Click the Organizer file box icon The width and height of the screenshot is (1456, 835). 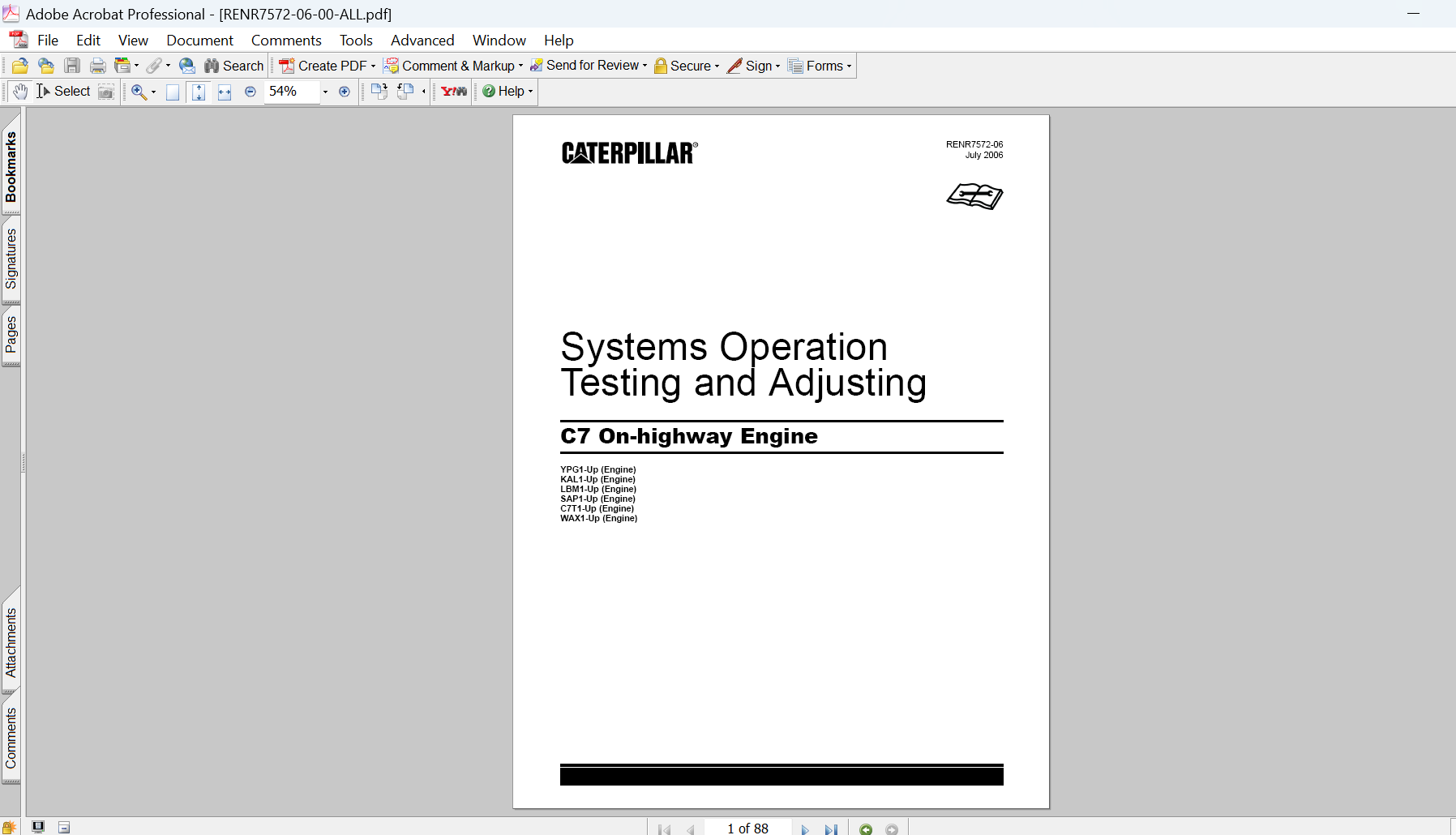pos(122,66)
